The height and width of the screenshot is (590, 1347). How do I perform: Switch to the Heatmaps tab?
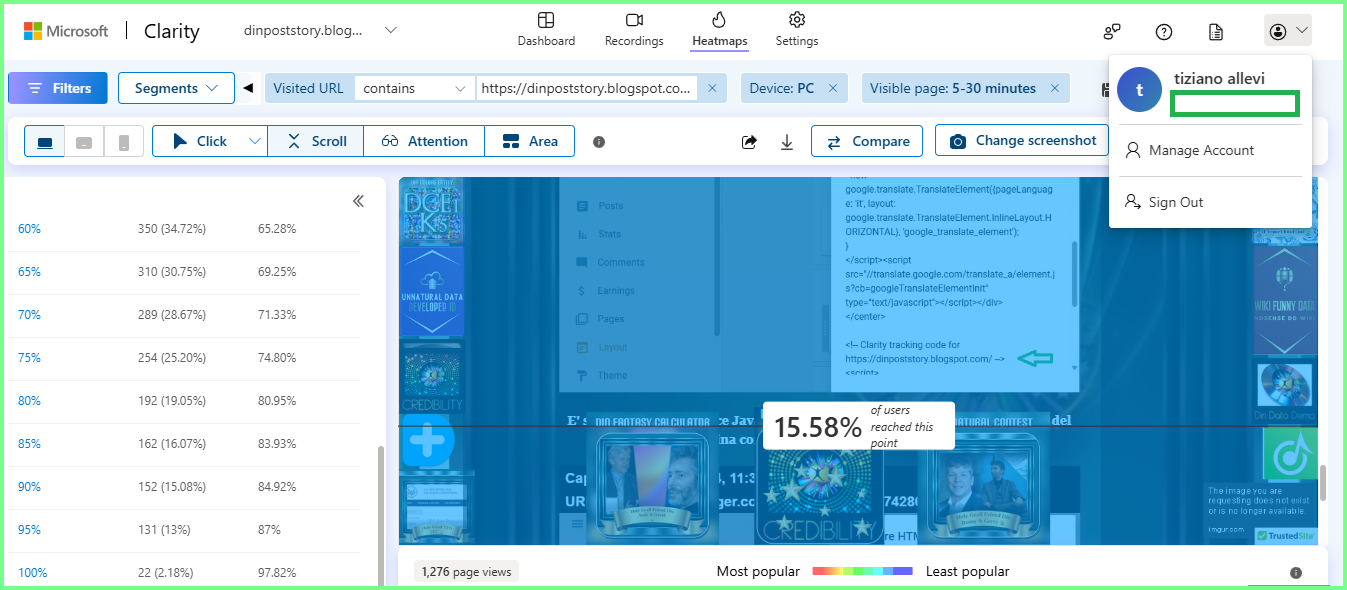[x=719, y=30]
